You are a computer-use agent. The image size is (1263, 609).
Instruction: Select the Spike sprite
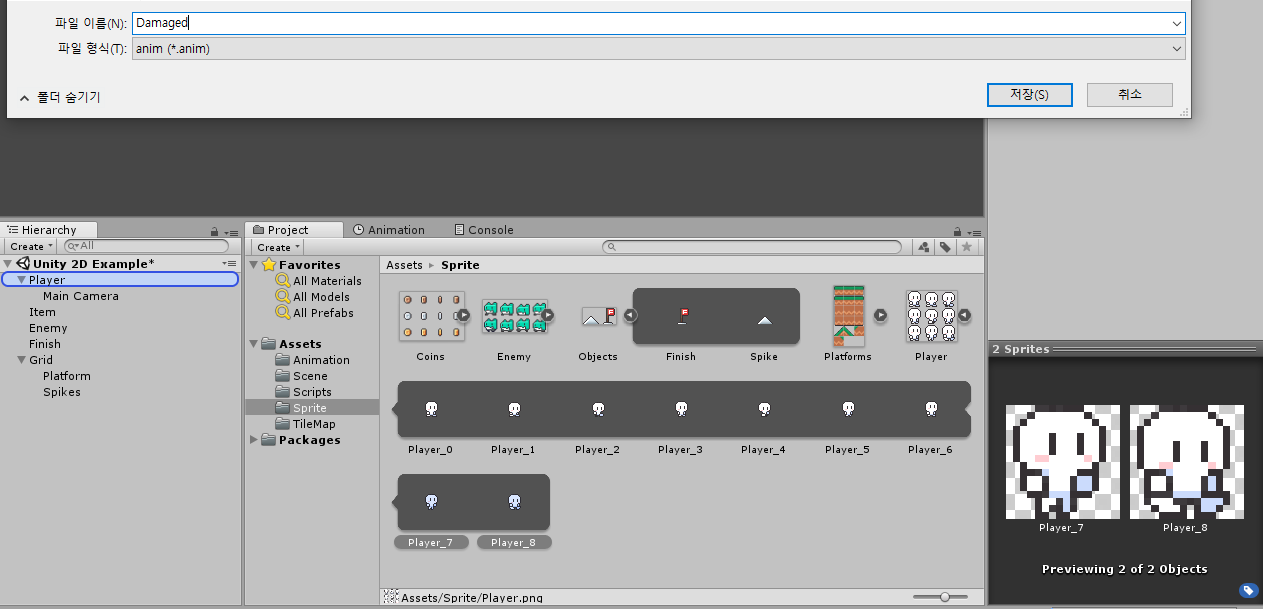point(764,320)
